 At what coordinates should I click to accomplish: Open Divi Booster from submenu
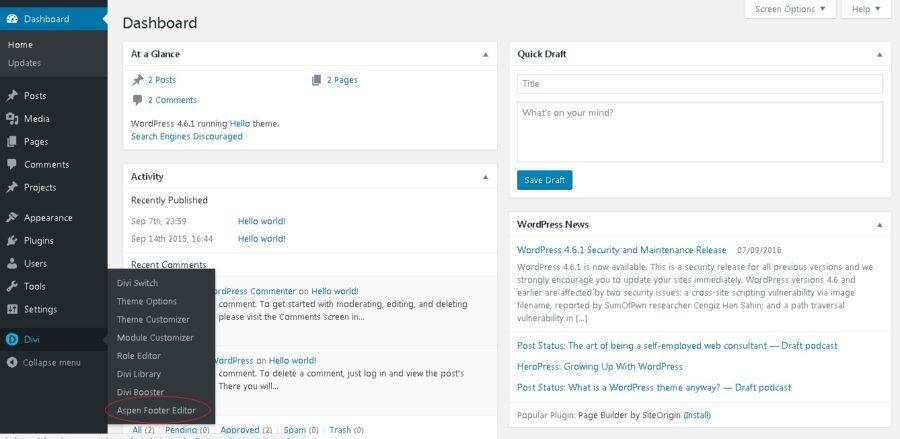140,393
